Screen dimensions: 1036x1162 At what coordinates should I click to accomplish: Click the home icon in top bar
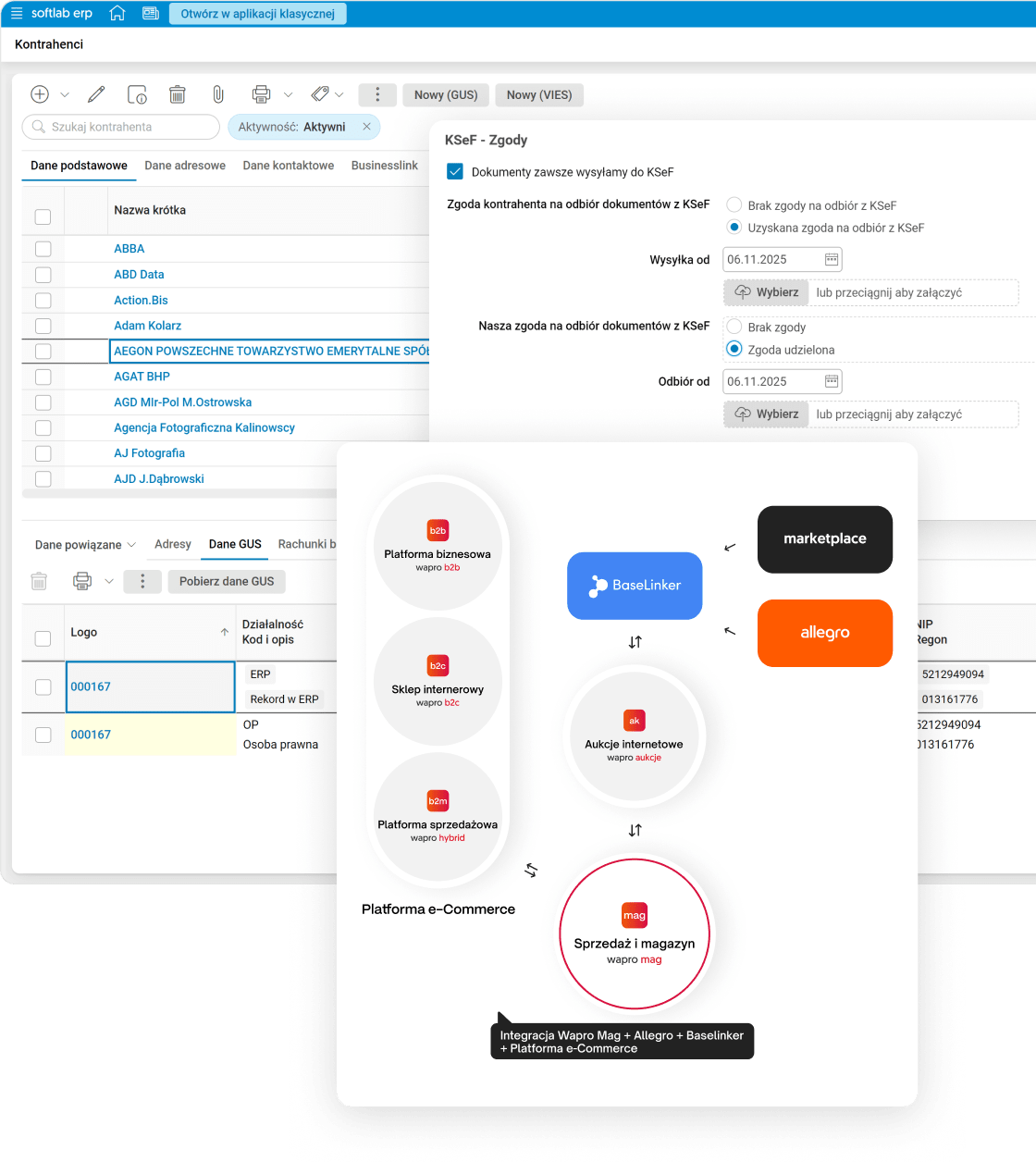point(117,14)
